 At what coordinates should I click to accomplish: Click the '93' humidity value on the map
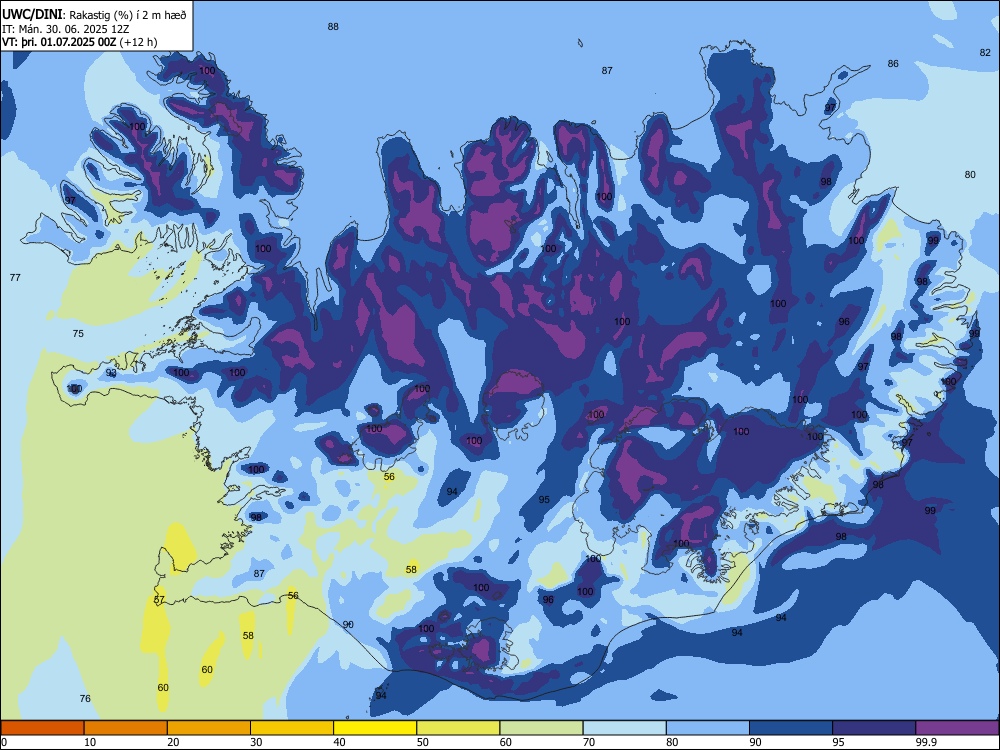[x=111, y=372]
